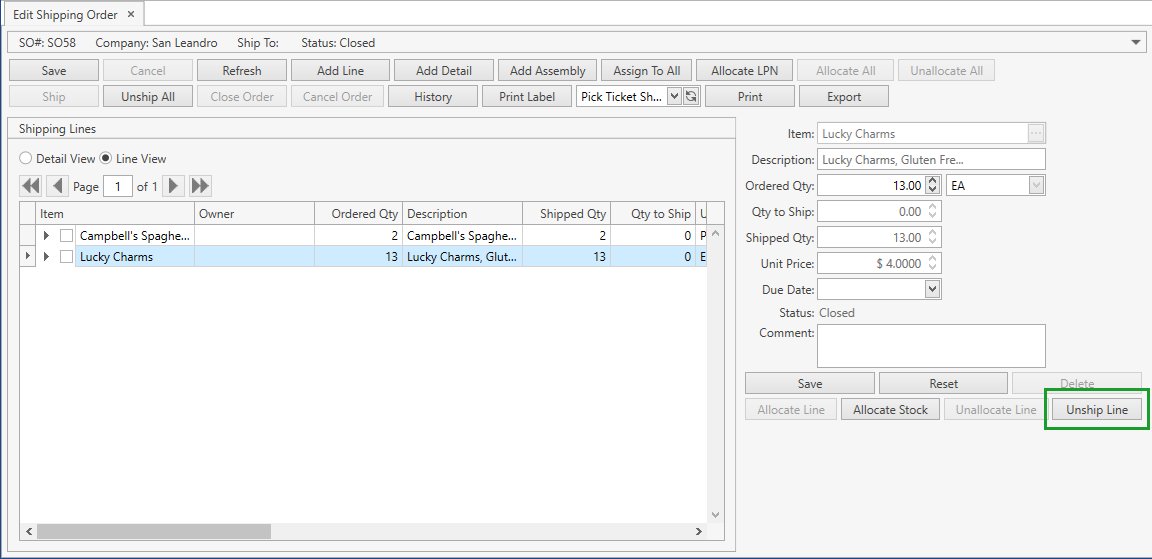Check the Campbell's Spaghetti row checkbox
Image resolution: width=1152 pixels, height=559 pixels.
click(x=66, y=236)
